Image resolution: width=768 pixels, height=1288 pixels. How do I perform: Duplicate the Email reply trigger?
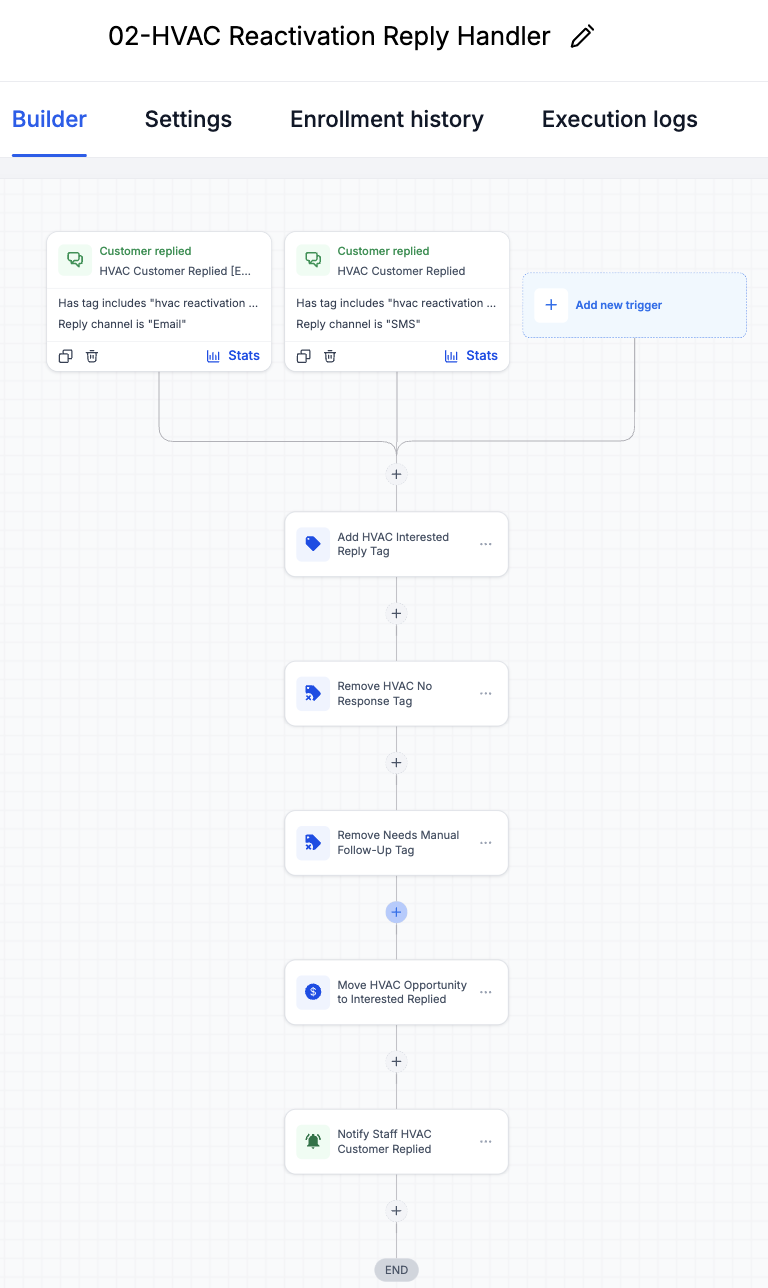click(x=65, y=356)
